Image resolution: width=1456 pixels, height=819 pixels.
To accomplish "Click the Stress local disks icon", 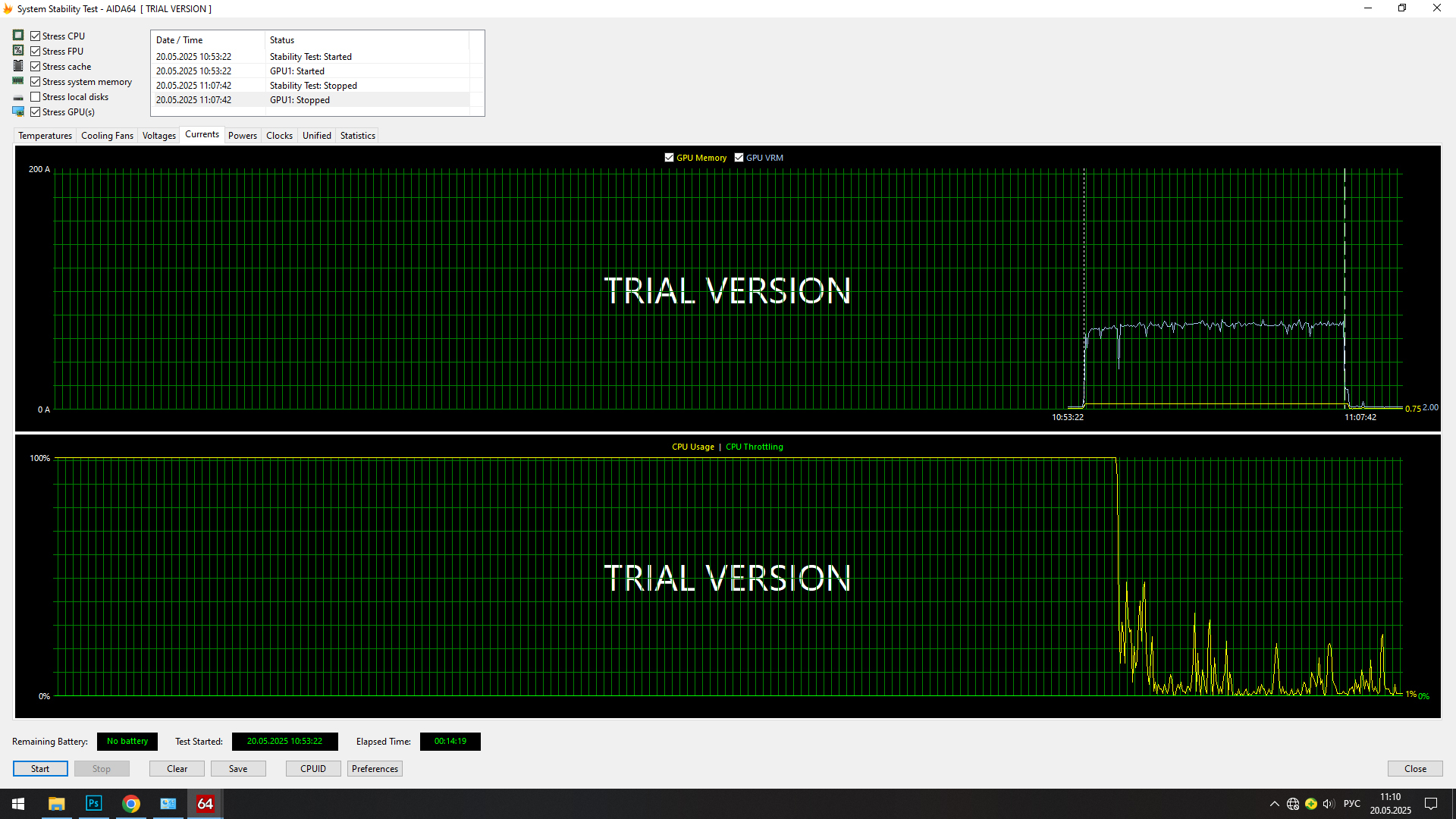I will [x=18, y=97].
